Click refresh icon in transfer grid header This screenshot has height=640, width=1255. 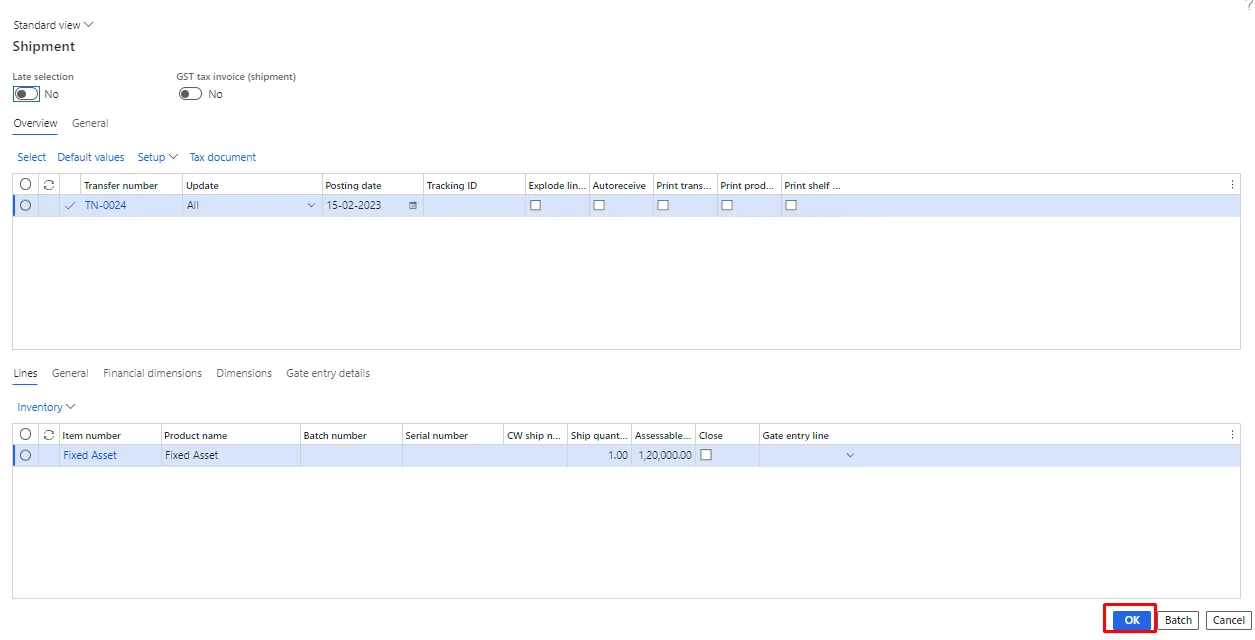click(x=49, y=185)
